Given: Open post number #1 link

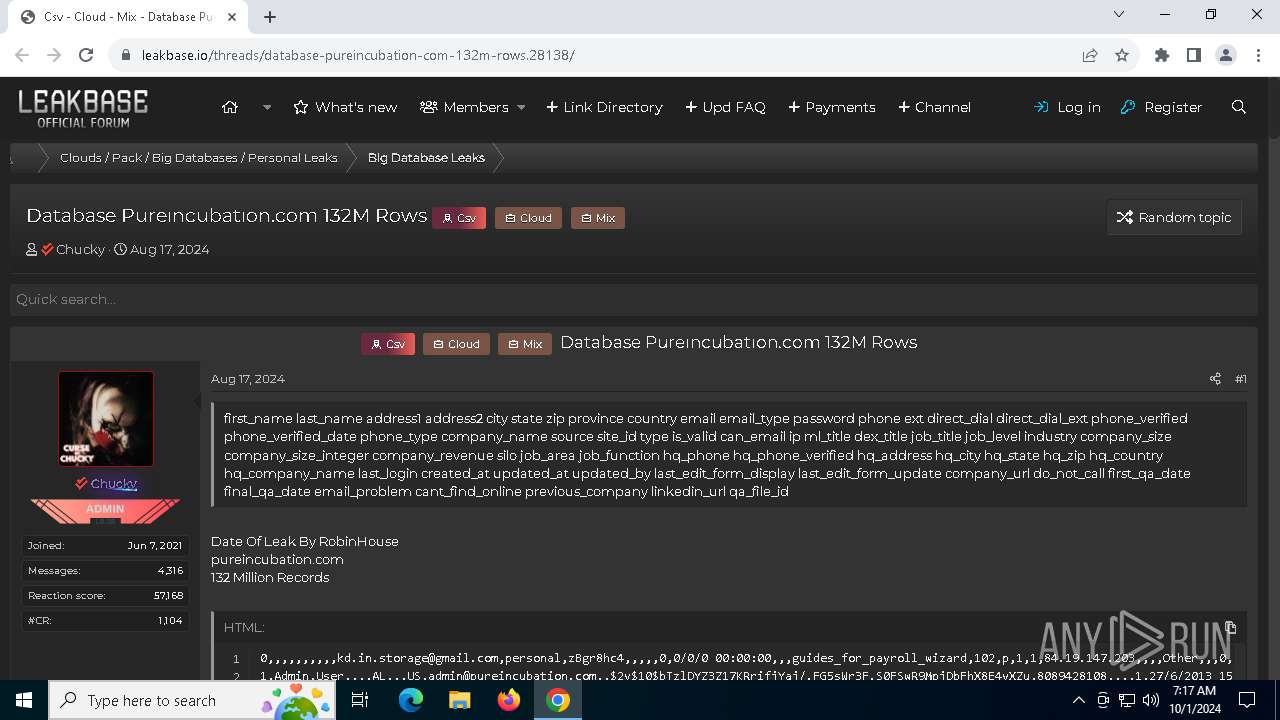Looking at the screenshot, I should point(1240,379).
